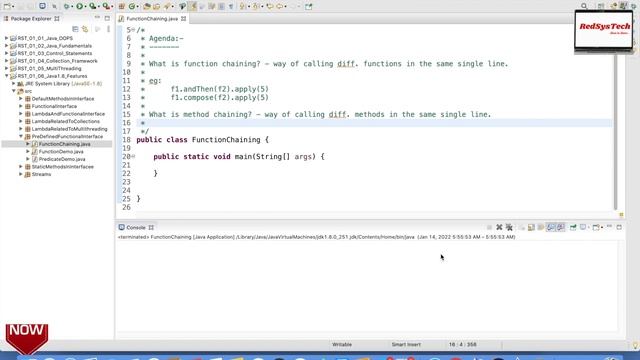The image size is (640, 360).
Task: Click Pin Console icon
Action: [x=573, y=227]
